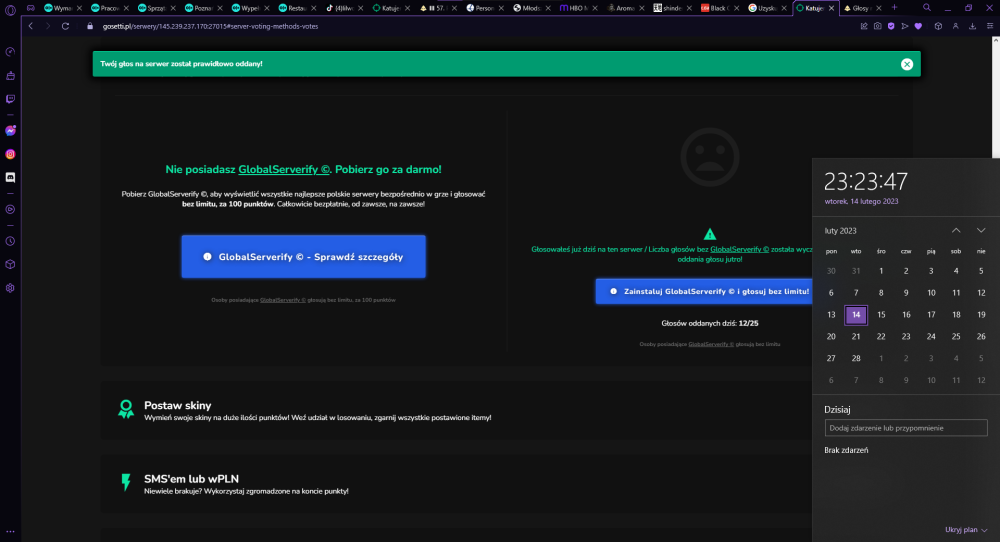The width and height of the screenshot is (1000, 542).
Task: Close the Restau tab
Action: click(313, 8)
